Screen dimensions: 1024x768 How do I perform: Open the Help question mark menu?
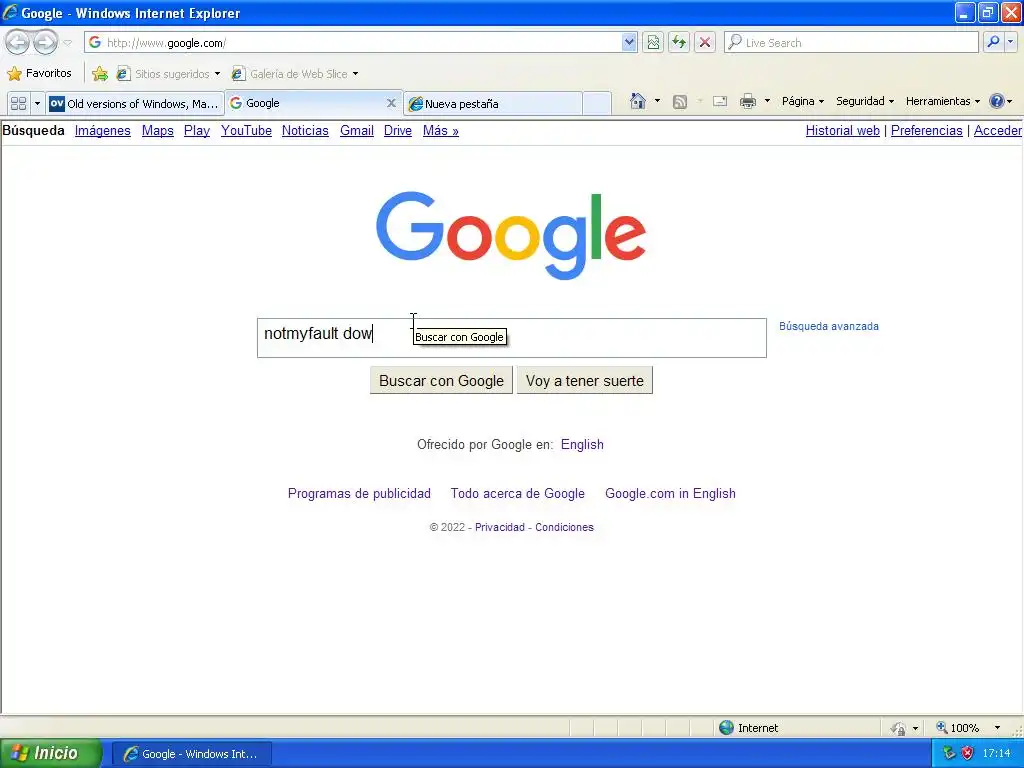(1000, 101)
